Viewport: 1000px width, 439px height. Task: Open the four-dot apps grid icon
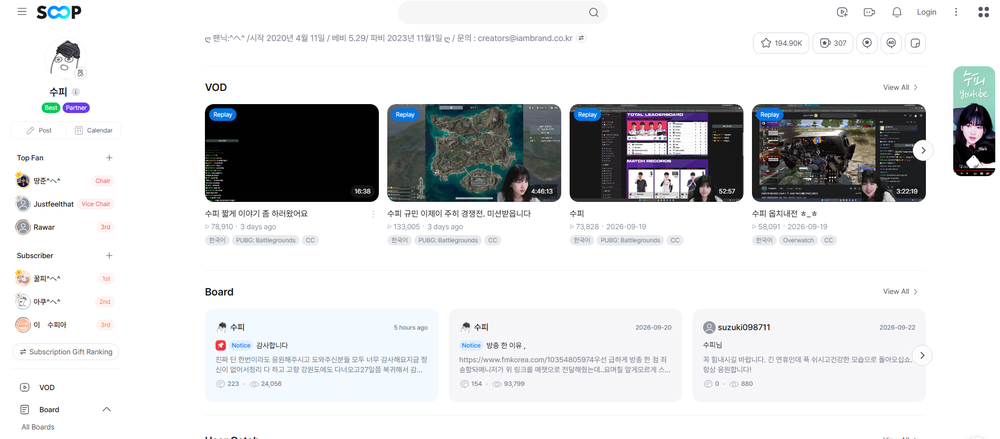click(x=983, y=12)
